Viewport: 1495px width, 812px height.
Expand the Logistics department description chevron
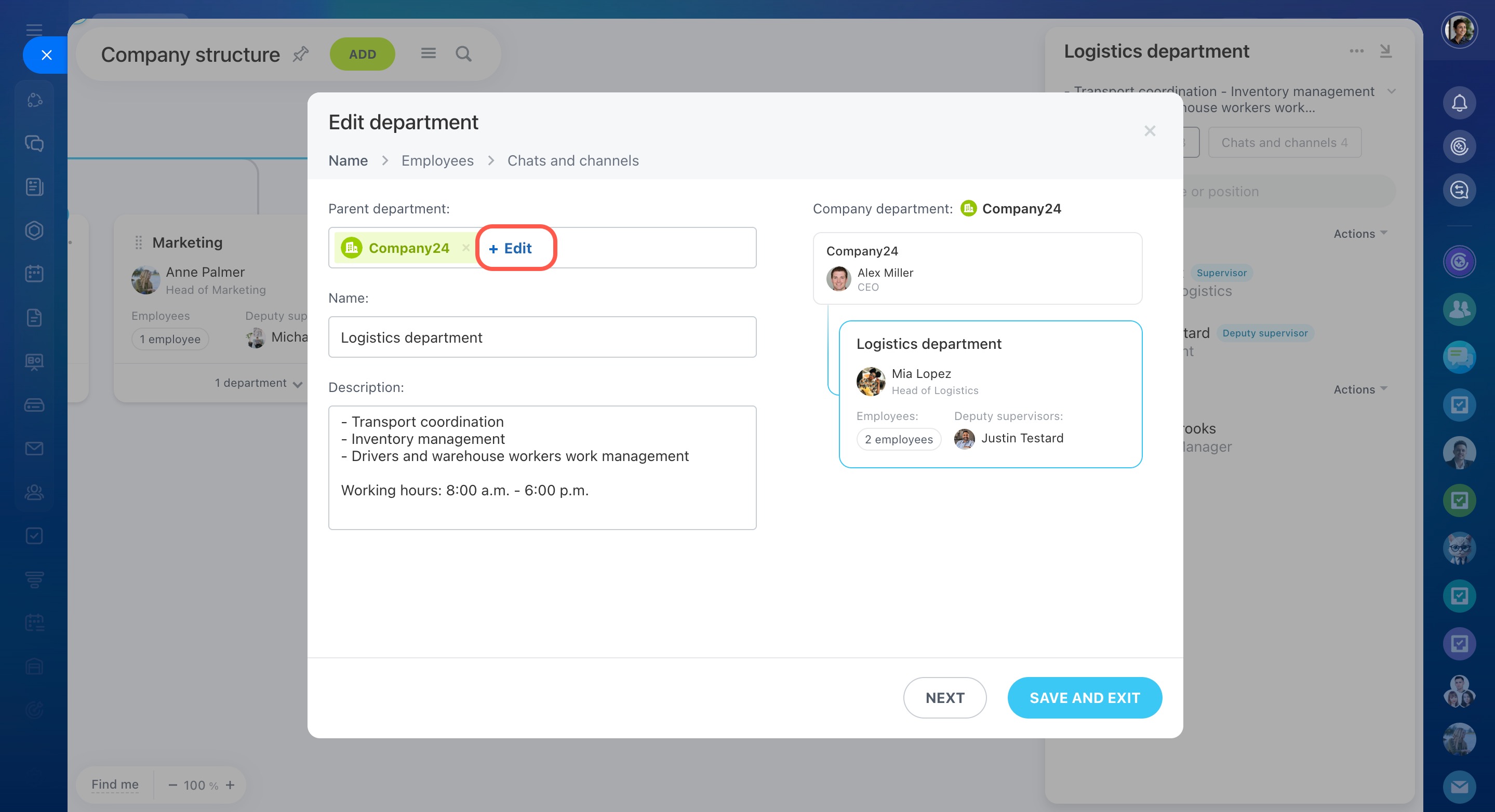click(x=1392, y=92)
